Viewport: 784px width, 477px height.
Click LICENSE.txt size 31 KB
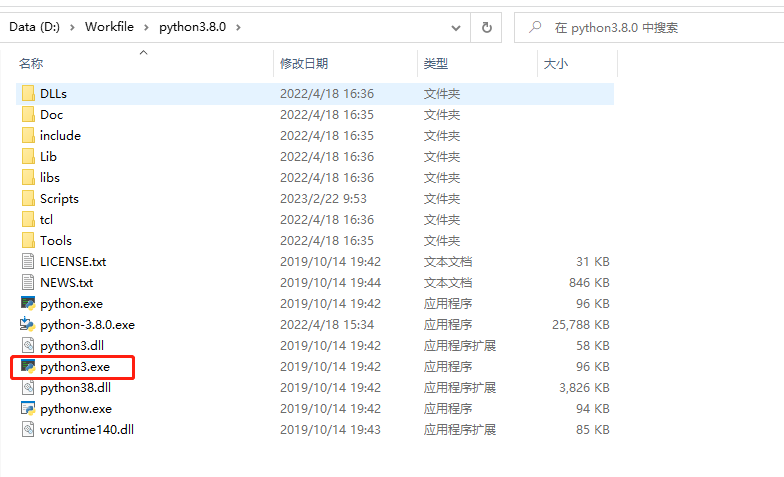tap(592, 262)
